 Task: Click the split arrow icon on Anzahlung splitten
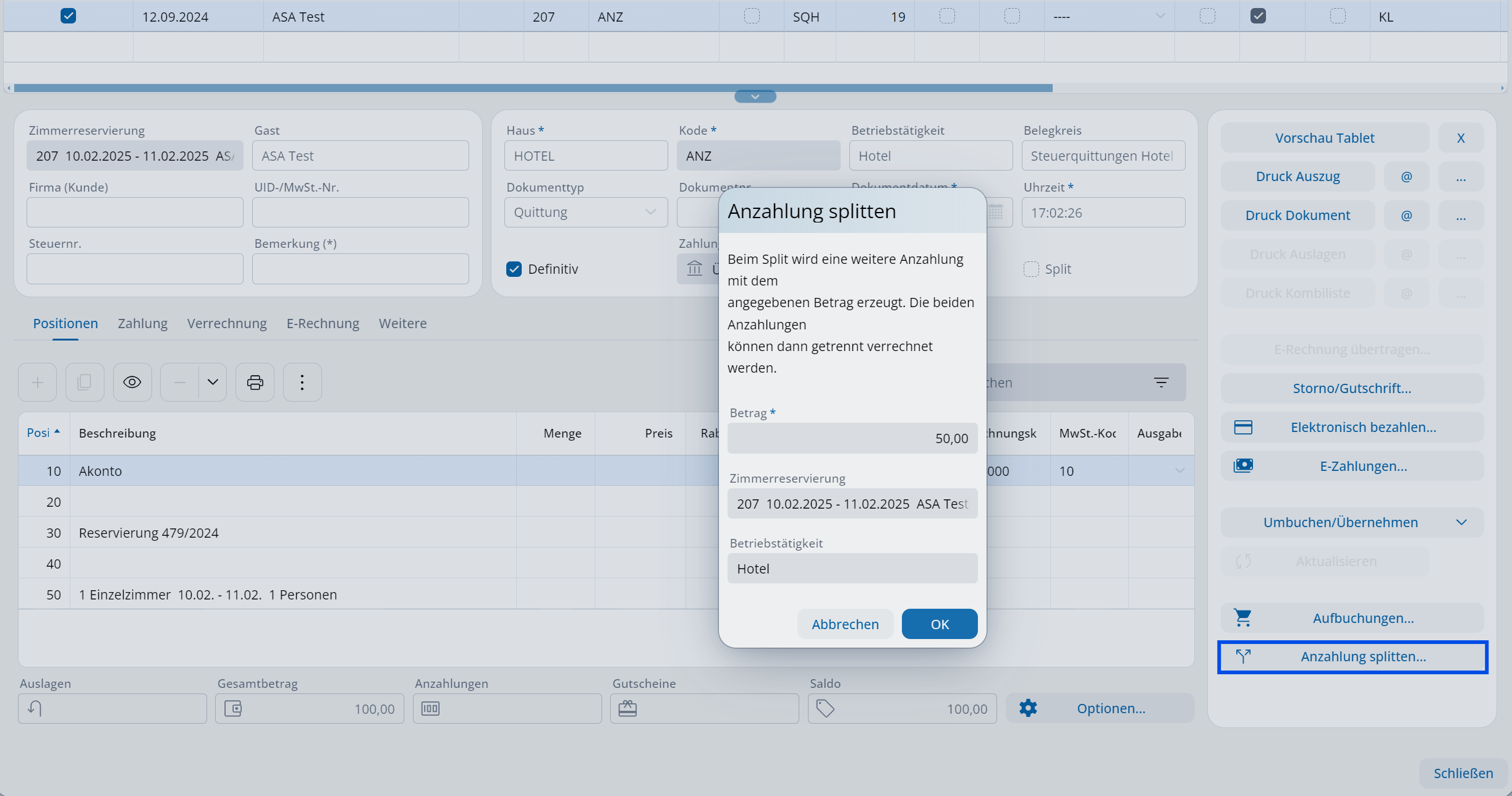(1243, 656)
